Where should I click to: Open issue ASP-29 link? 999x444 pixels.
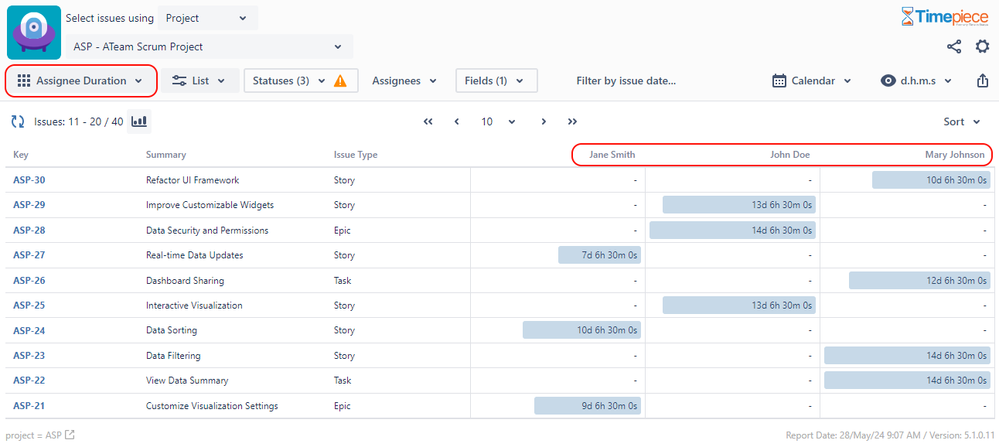[x=29, y=205]
